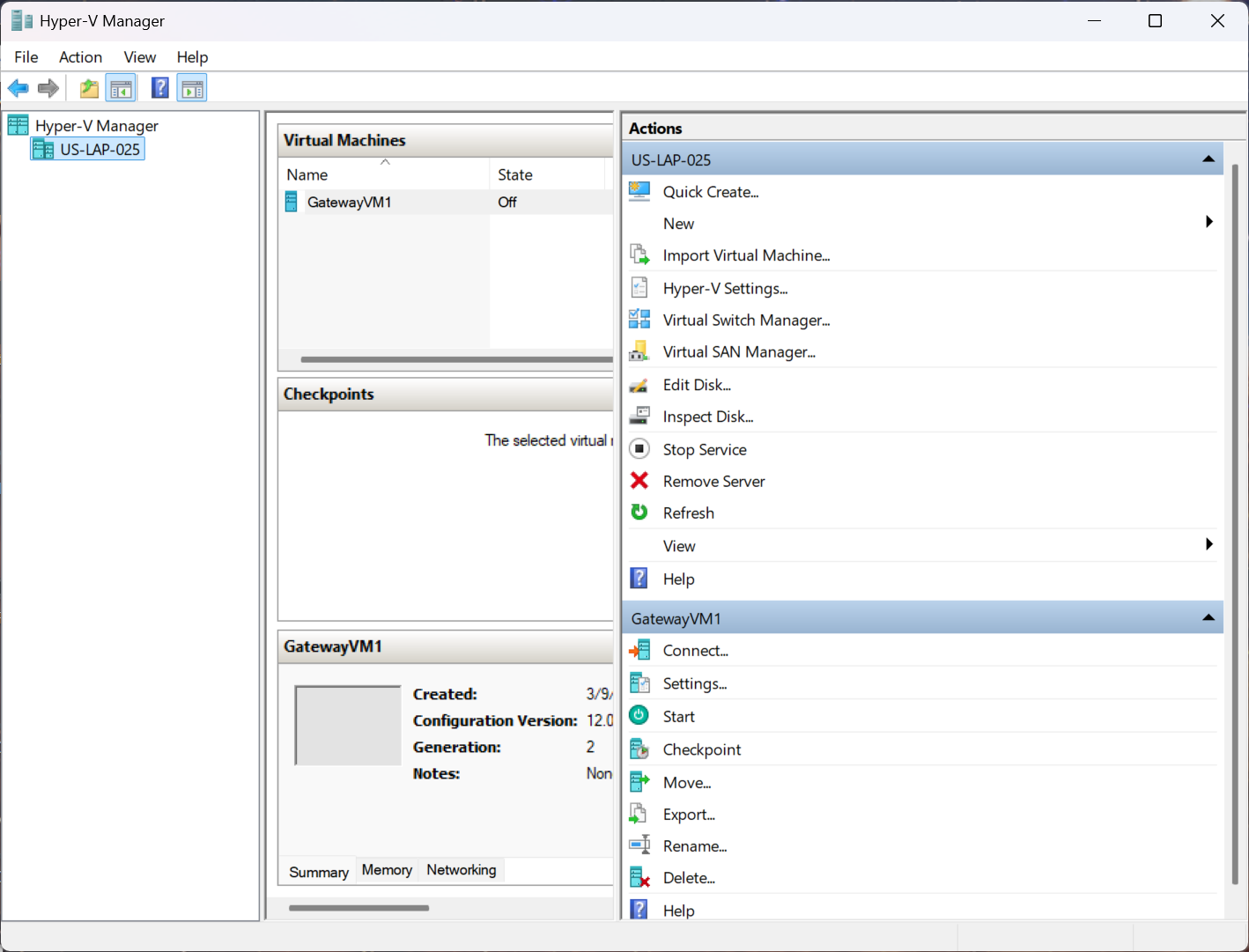Open the Action menu
Viewport: 1249px width, 952px height.
click(80, 57)
